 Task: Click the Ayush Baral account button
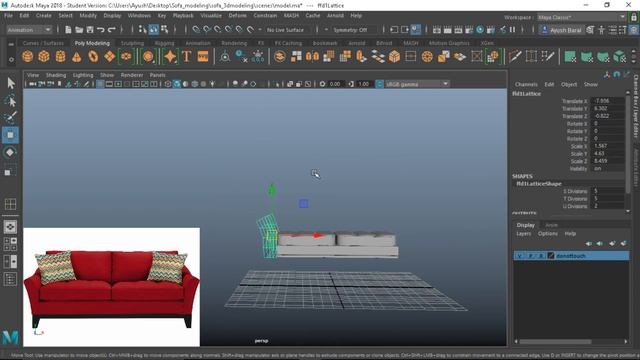coord(561,30)
